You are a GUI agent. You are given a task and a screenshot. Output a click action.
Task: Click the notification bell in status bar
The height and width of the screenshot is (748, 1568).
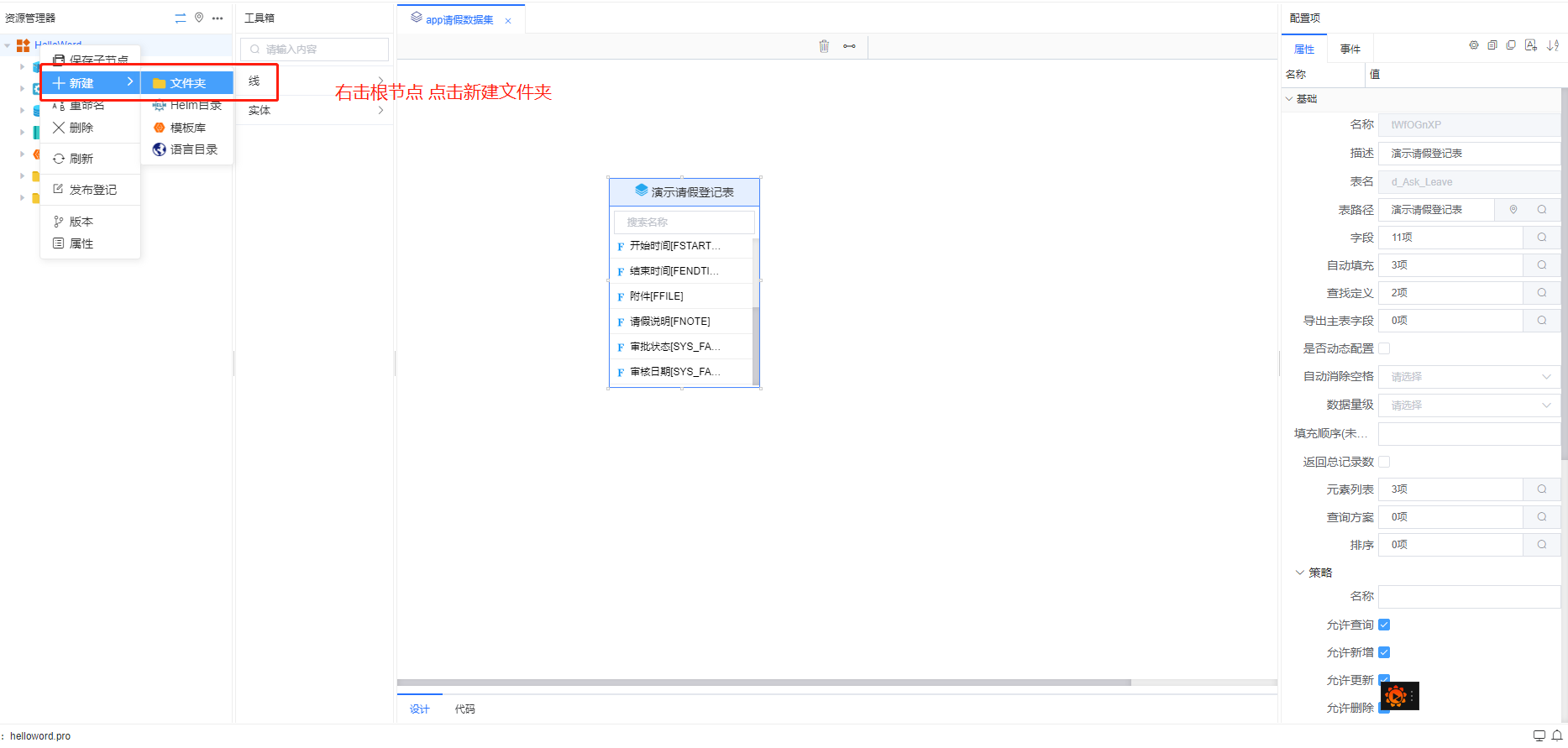click(x=1556, y=735)
